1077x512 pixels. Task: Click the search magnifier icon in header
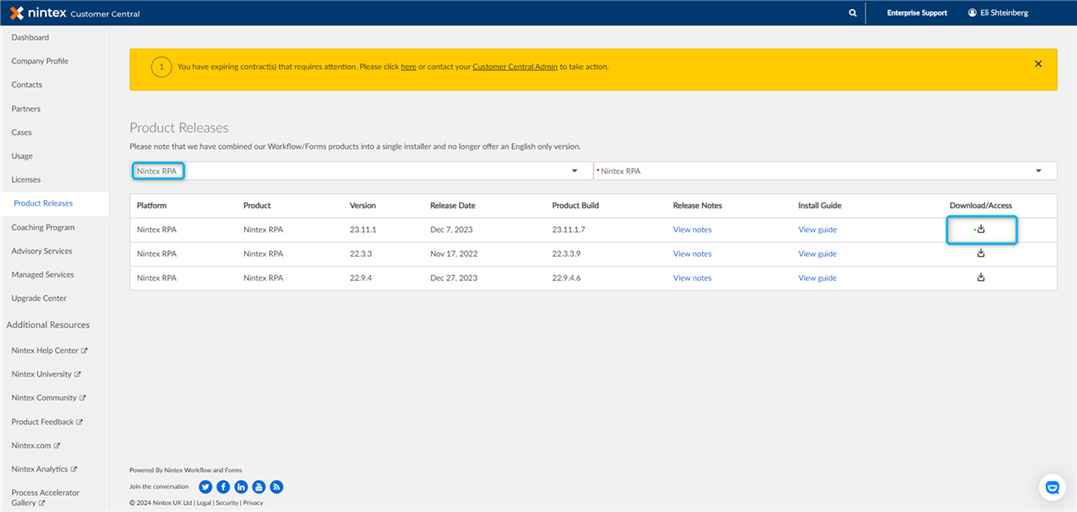(x=852, y=13)
